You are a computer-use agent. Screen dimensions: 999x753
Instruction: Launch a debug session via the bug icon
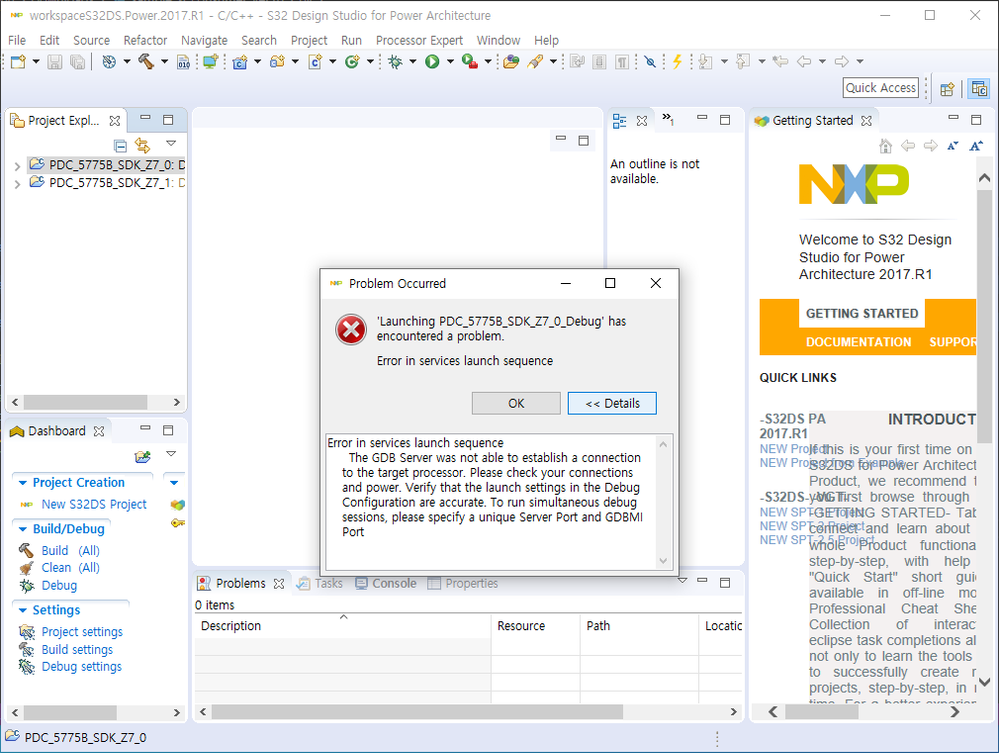click(x=396, y=61)
